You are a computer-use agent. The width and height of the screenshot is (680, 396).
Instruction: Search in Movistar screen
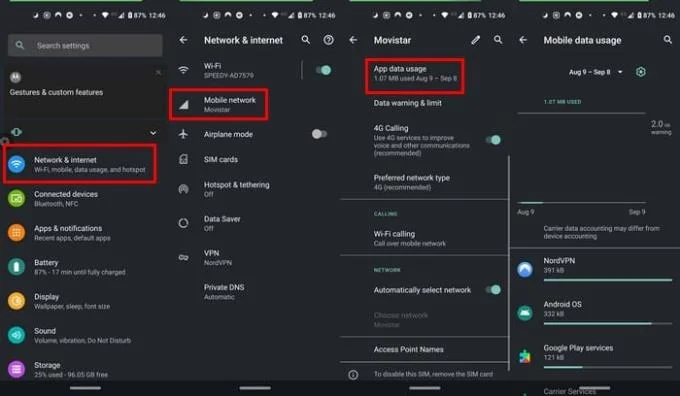[x=498, y=40]
